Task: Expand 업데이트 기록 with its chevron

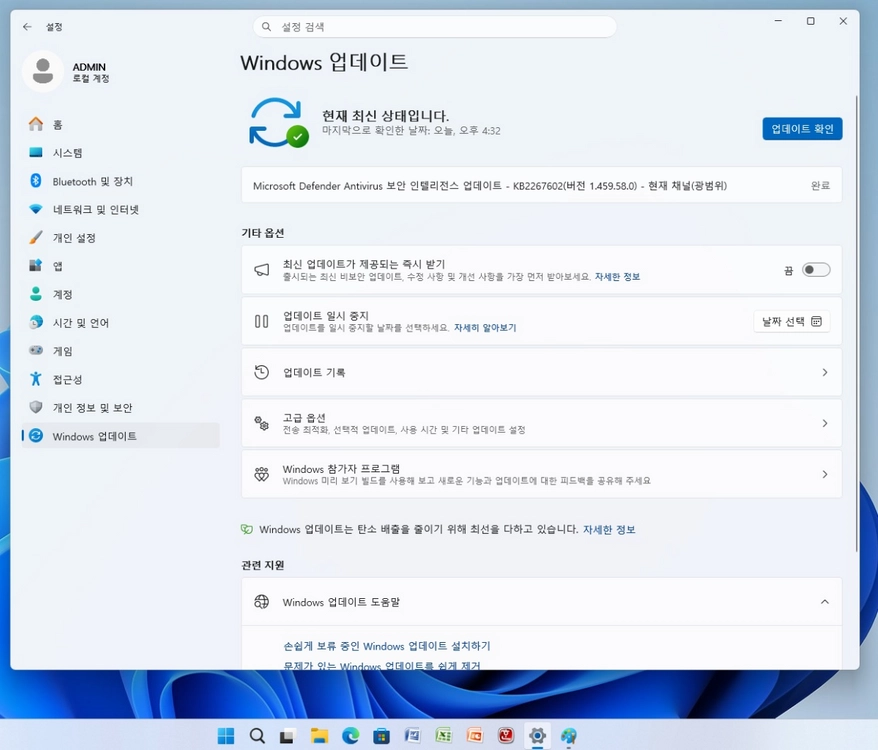Action: (825, 372)
